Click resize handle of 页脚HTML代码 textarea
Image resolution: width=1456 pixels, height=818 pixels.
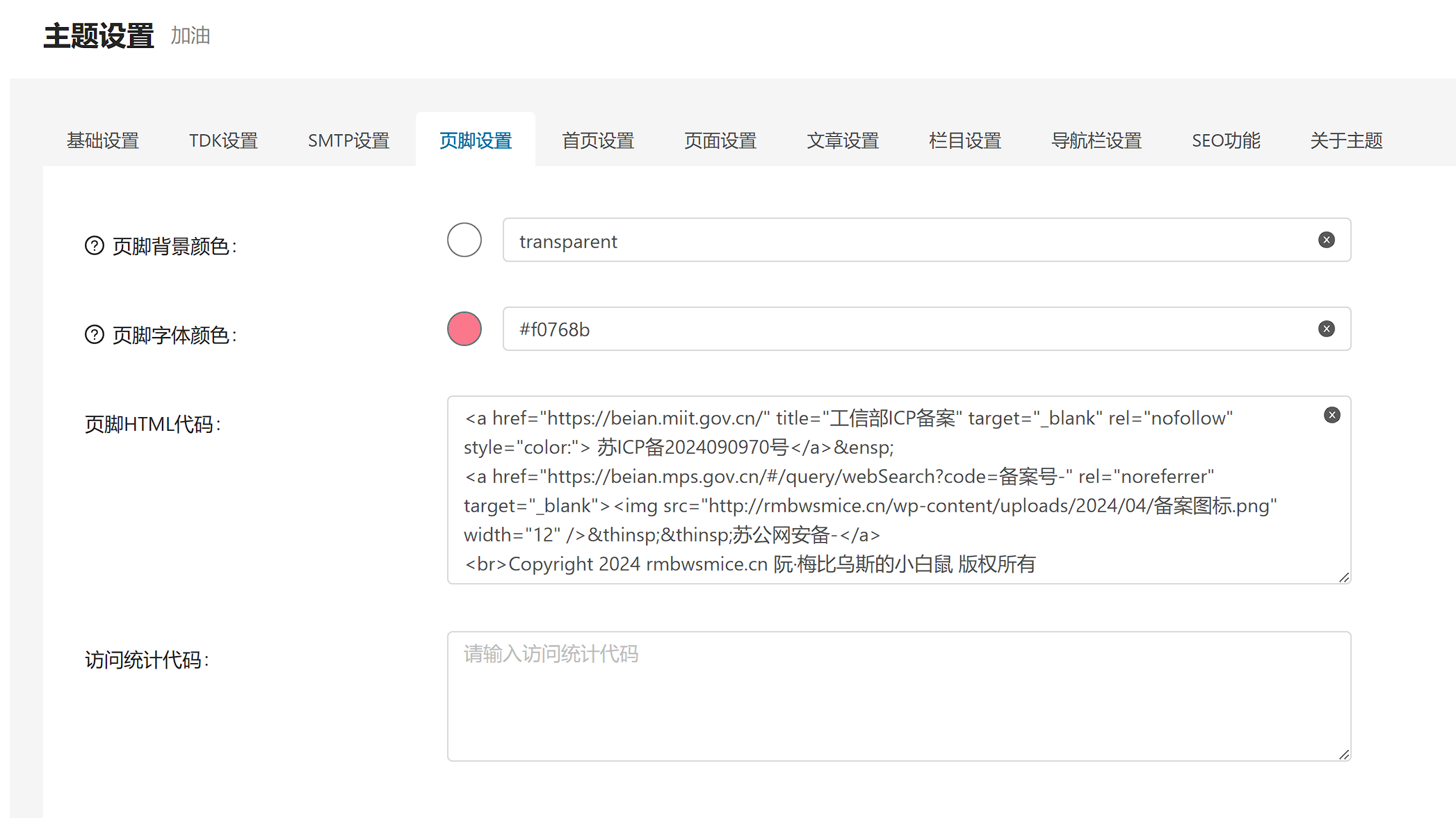pyautogui.click(x=1344, y=578)
